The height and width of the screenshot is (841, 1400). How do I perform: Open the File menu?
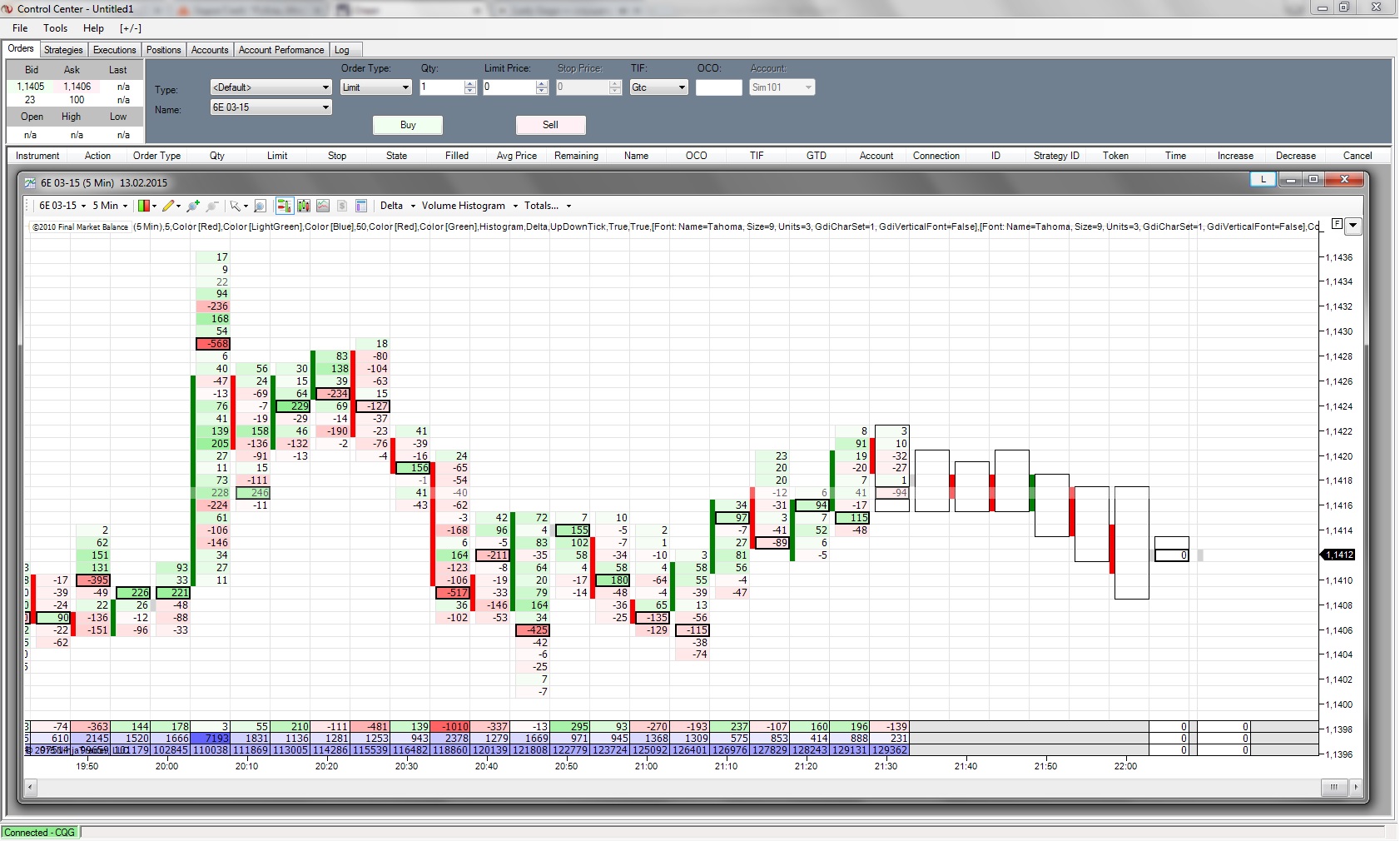(20, 28)
